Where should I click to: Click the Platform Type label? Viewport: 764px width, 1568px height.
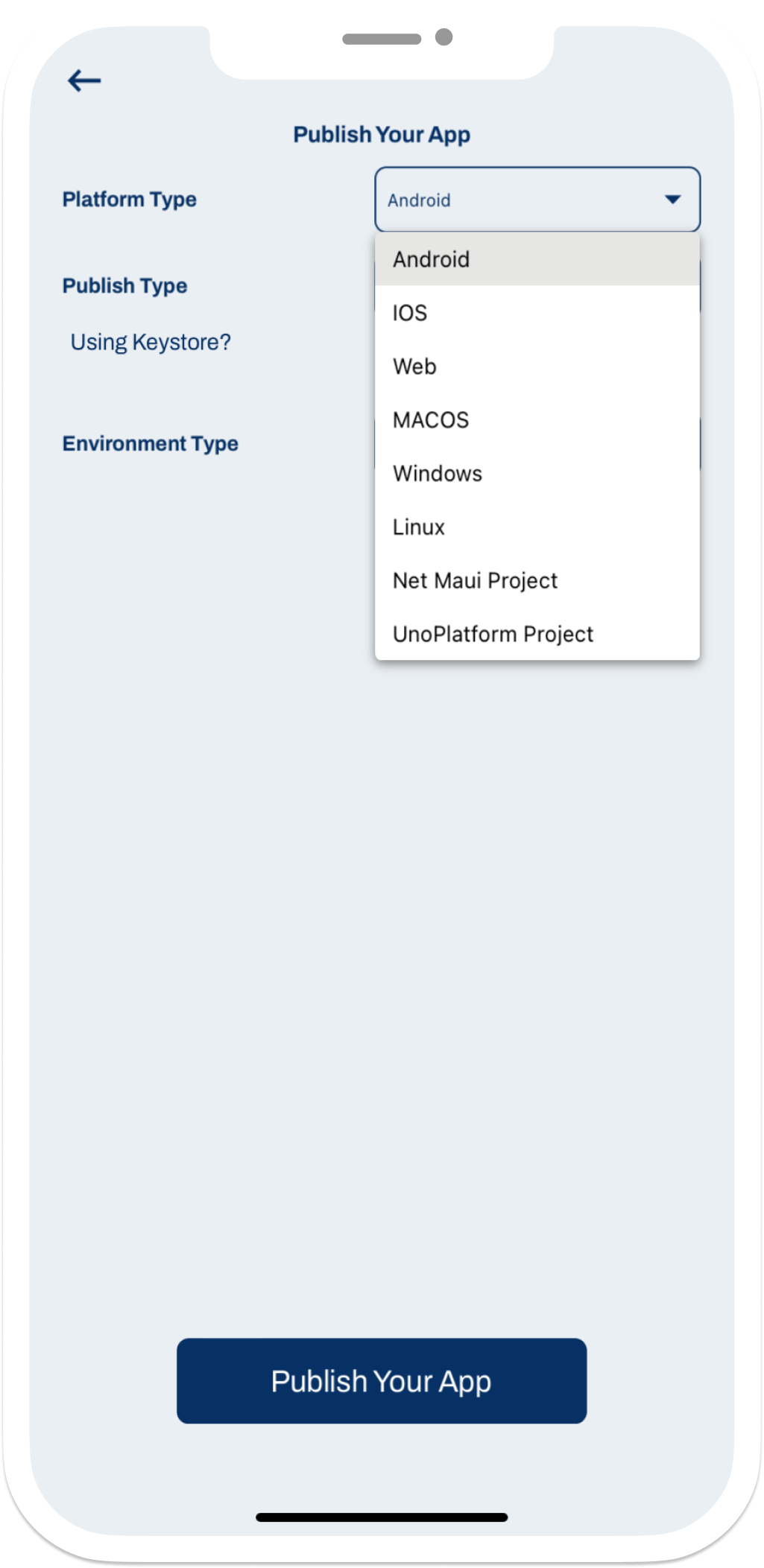(x=130, y=200)
